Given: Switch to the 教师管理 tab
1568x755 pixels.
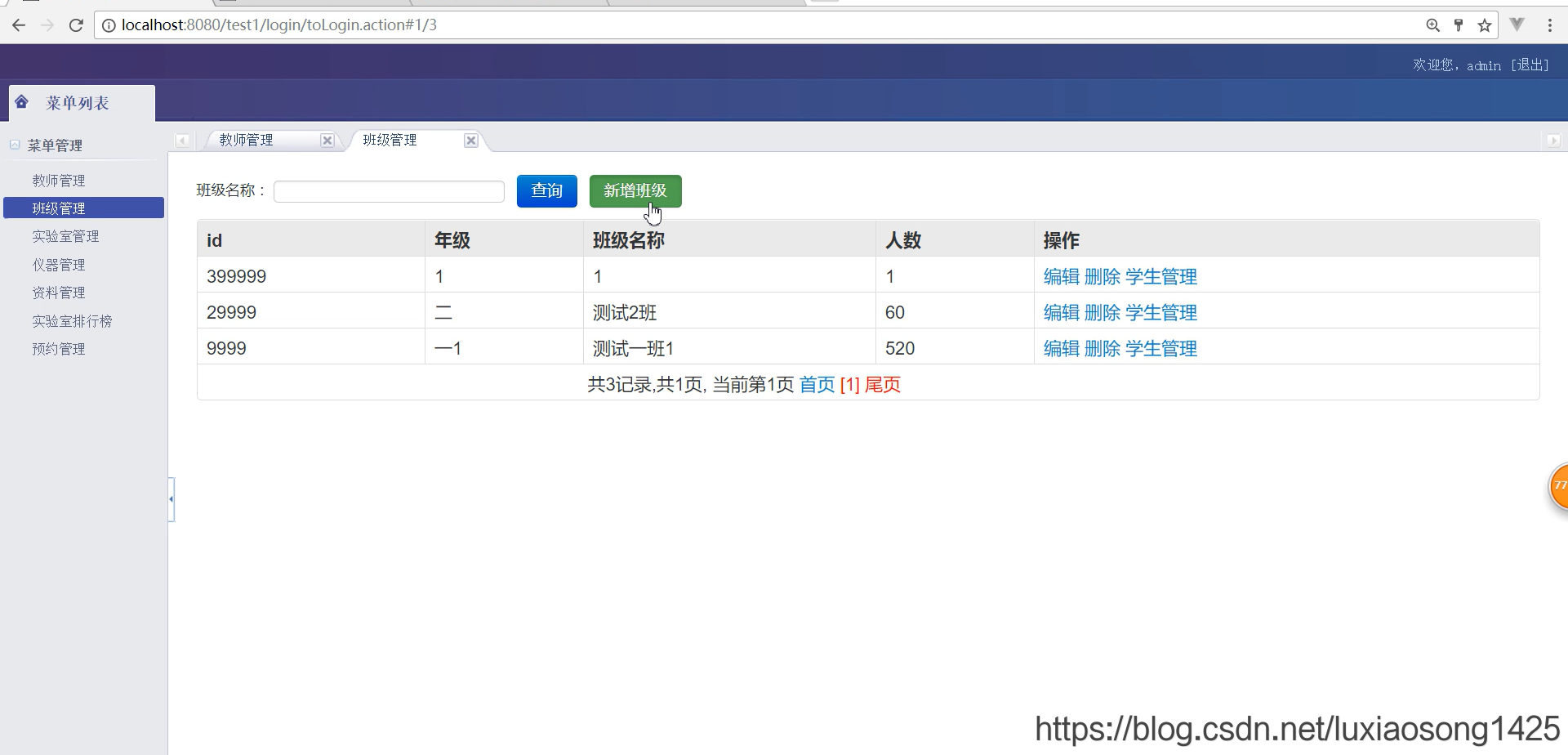Looking at the screenshot, I should 247,141.
